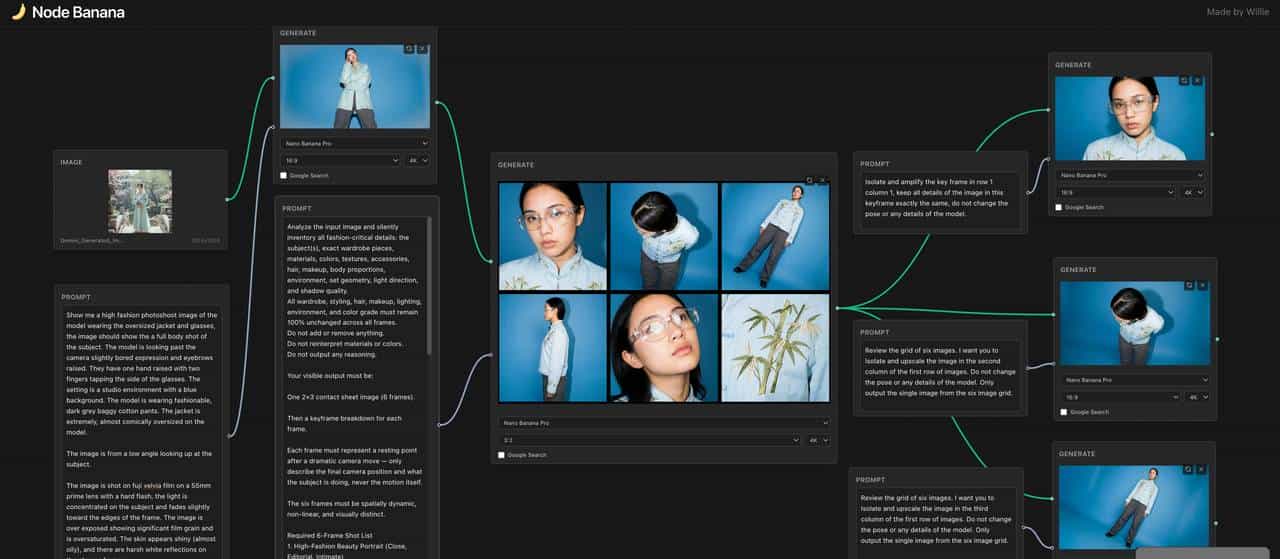Viewport: 1280px width, 559px height.
Task: Expand the 3:2 aspect ratio dropdown
Action: coord(649,439)
